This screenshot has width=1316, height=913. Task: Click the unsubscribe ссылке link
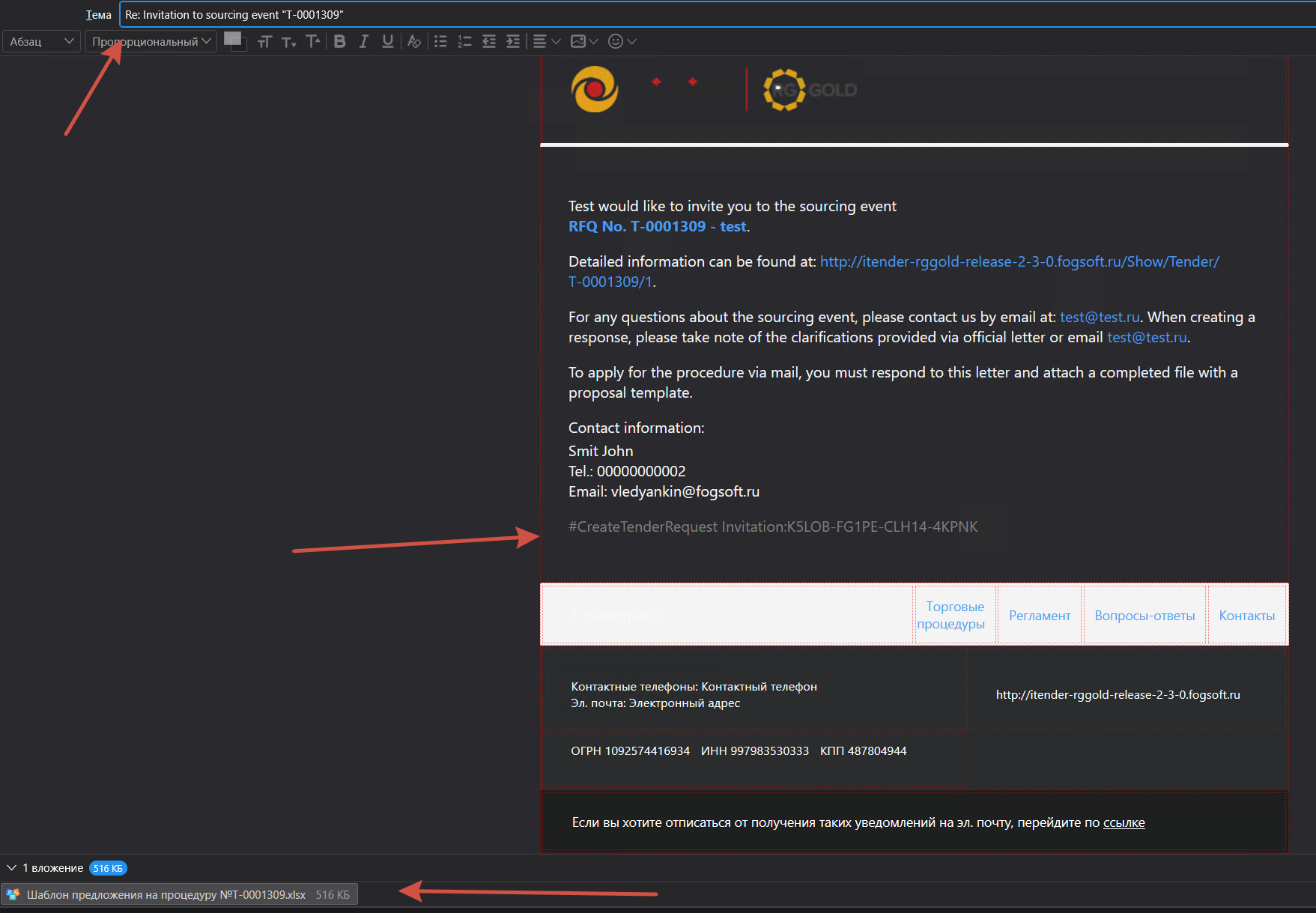tap(1124, 822)
